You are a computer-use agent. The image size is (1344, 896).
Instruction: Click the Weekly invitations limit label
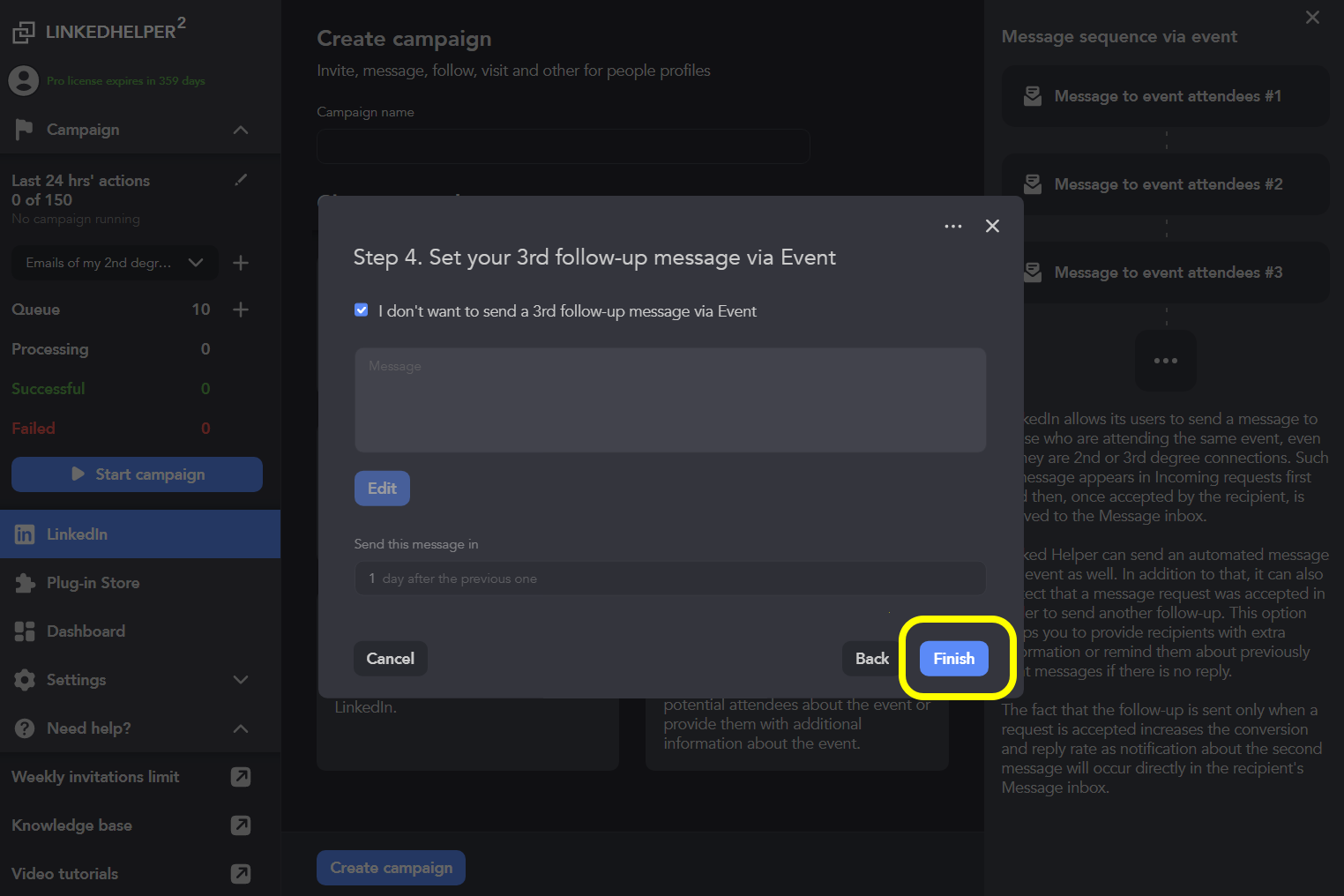95,777
